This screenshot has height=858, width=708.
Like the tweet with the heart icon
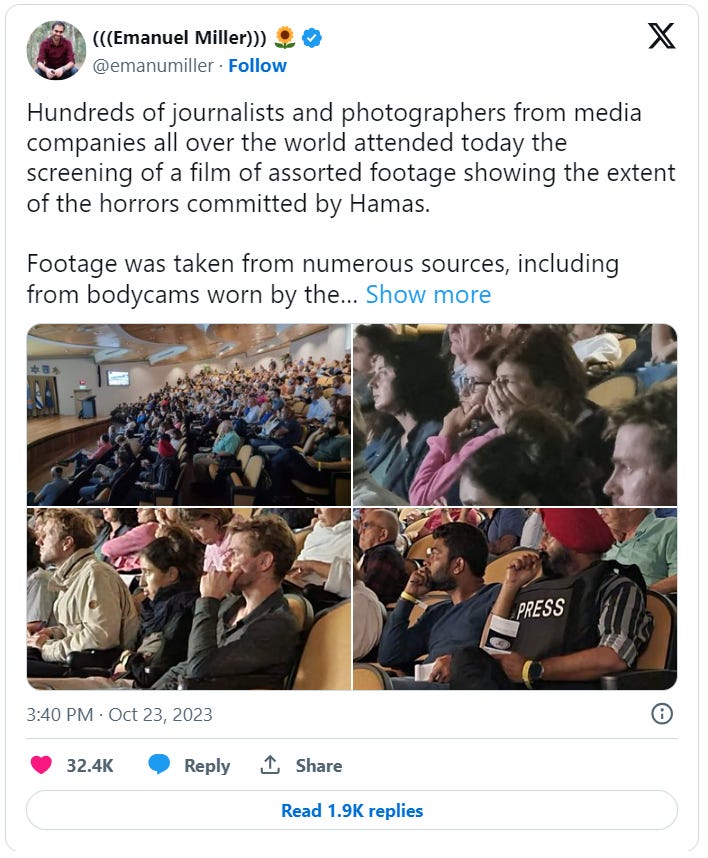pyautogui.click(x=41, y=764)
